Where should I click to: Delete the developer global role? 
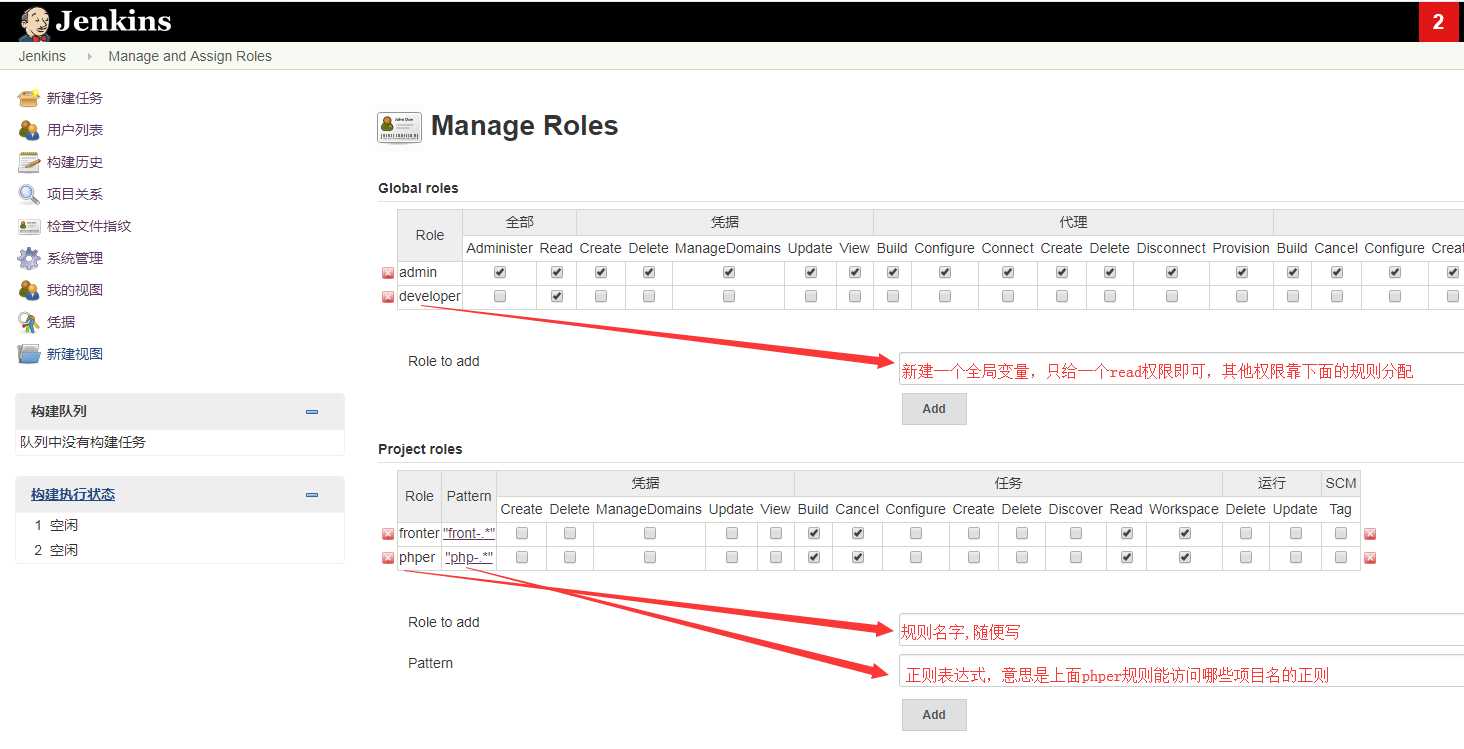(388, 297)
